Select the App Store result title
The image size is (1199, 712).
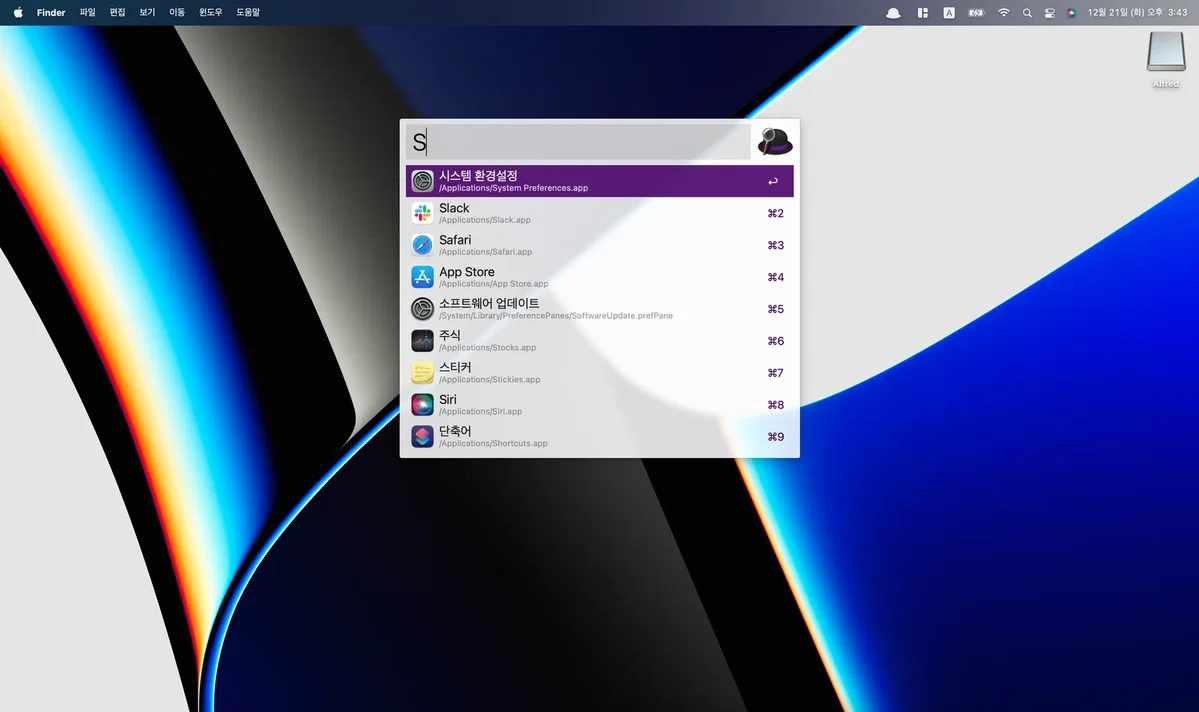[x=466, y=271]
